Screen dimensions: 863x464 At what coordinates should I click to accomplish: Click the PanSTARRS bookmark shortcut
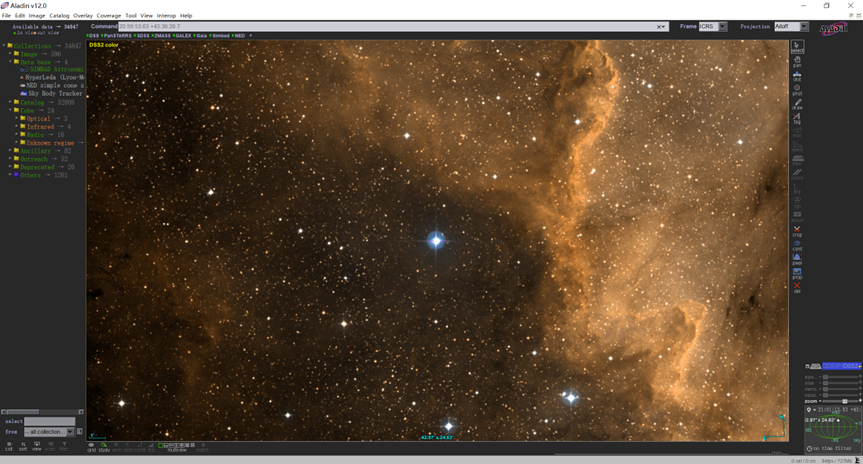(117, 36)
